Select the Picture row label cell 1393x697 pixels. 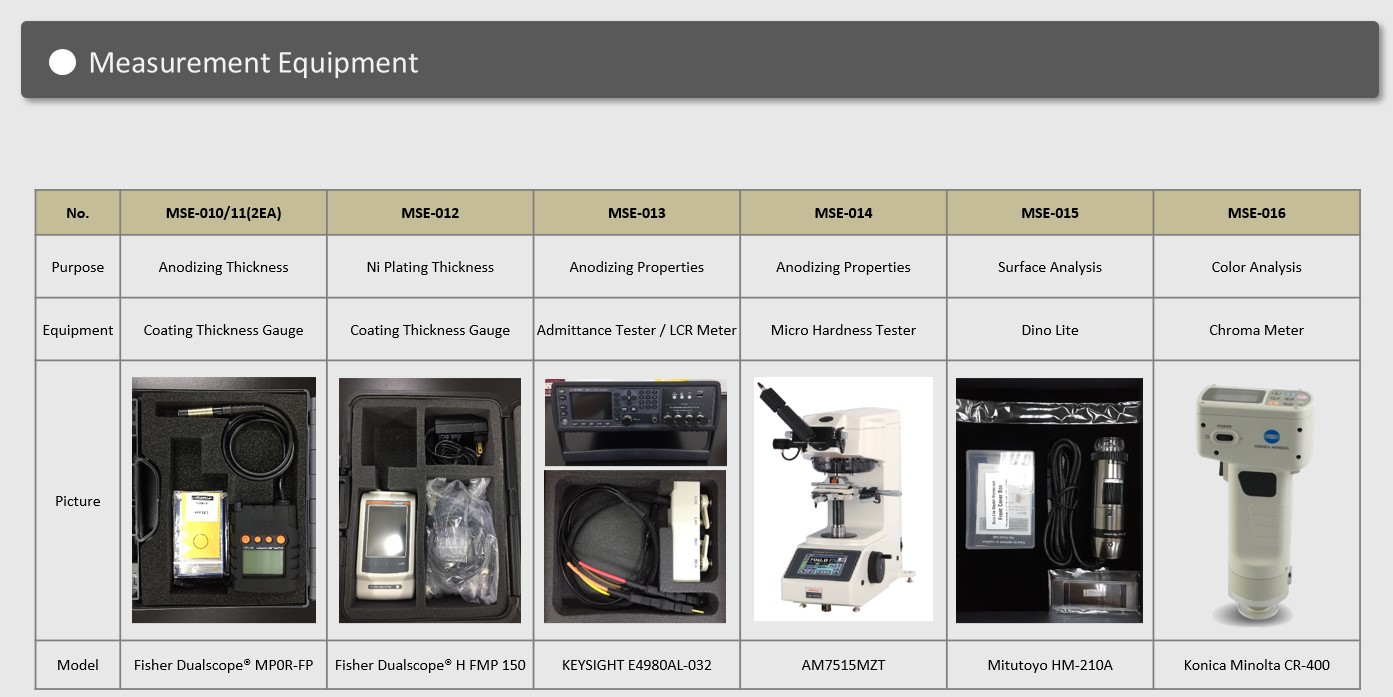[x=78, y=501]
